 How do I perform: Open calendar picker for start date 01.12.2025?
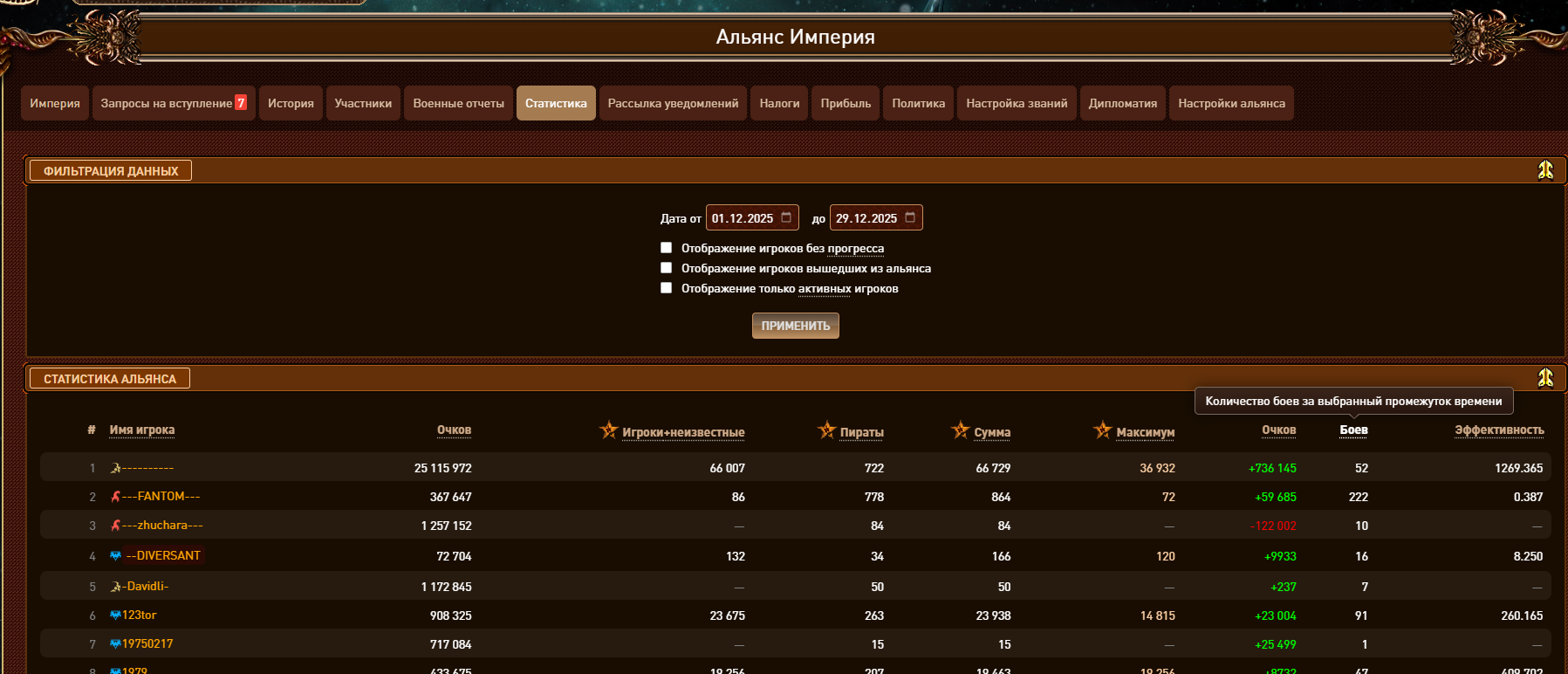tap(786, 217)
